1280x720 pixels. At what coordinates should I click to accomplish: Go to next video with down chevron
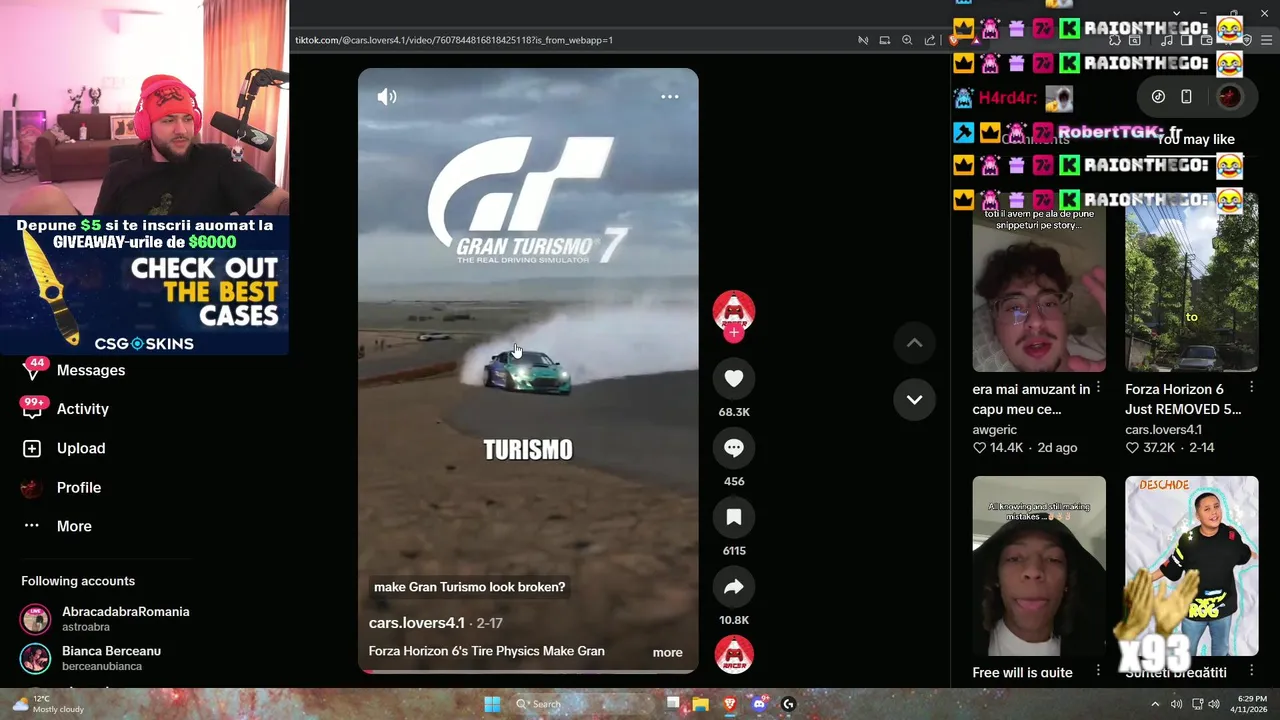(x=914, y=399)
